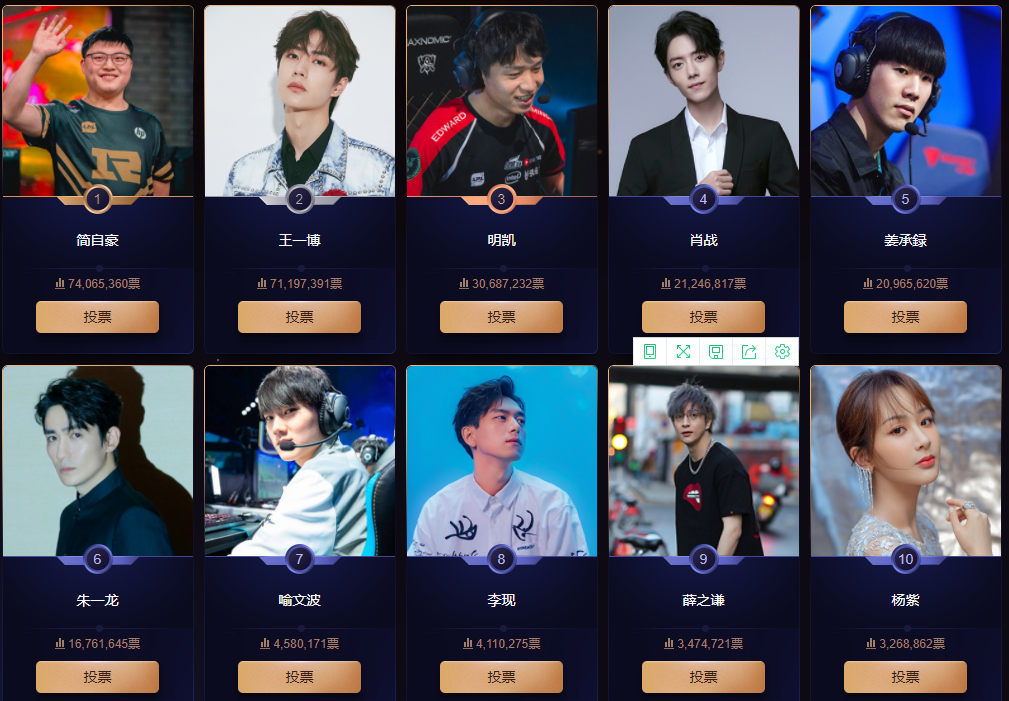
Task: Vote for 薛之谦 using 投票
Action: click(x=703, y=677)
